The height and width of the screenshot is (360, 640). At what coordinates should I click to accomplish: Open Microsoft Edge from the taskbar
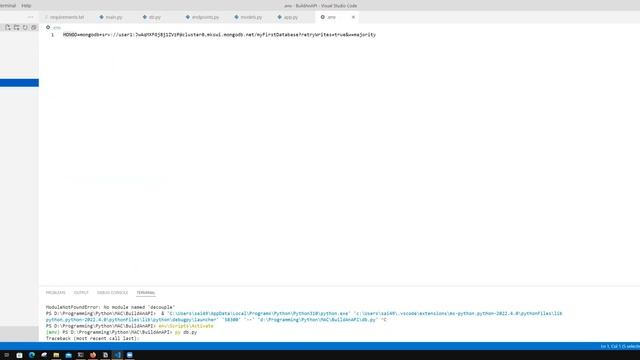click(32, 355)
